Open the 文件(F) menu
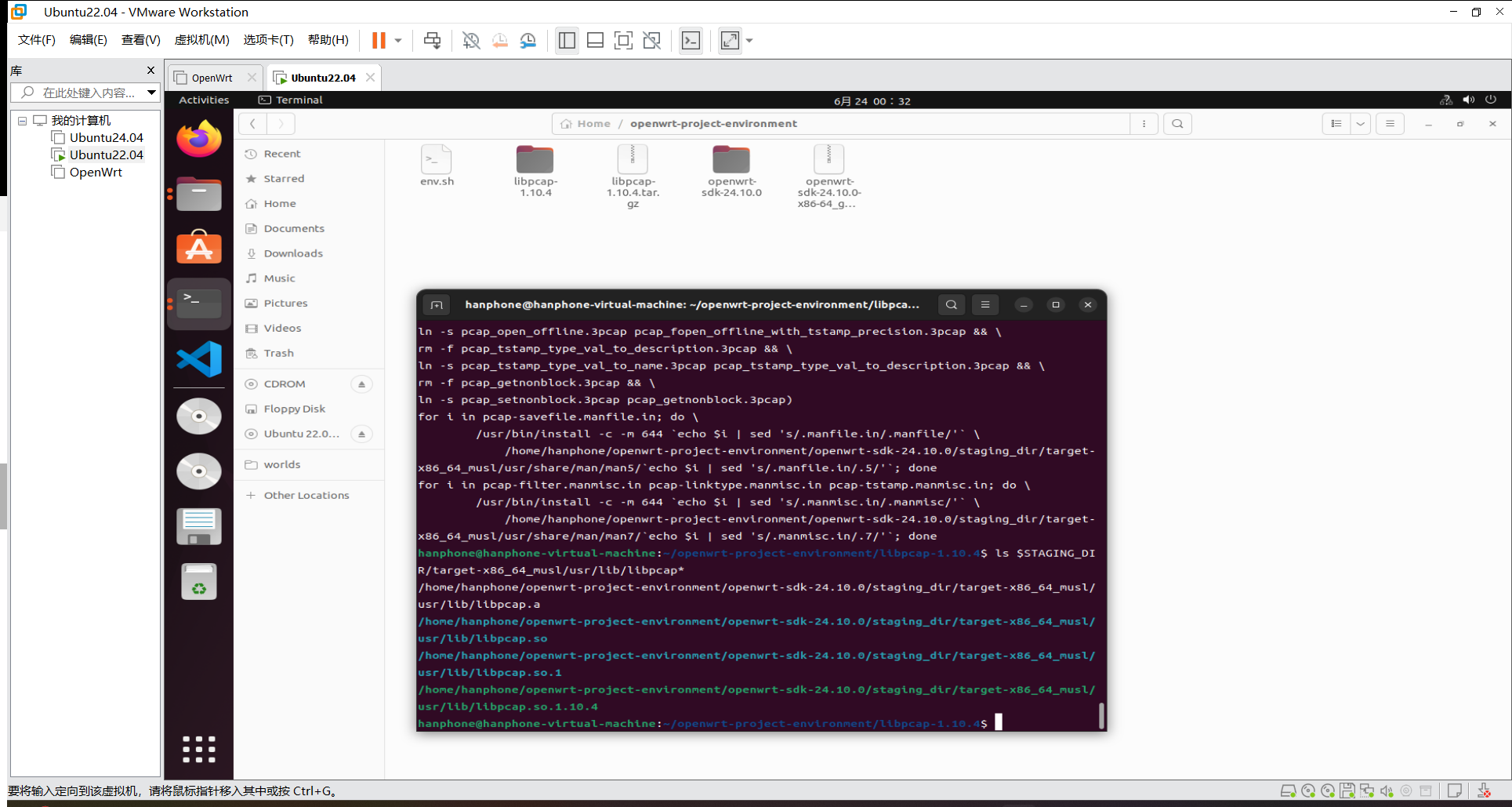The height and width of the screenshot is (807, 1512). [37, 40]
